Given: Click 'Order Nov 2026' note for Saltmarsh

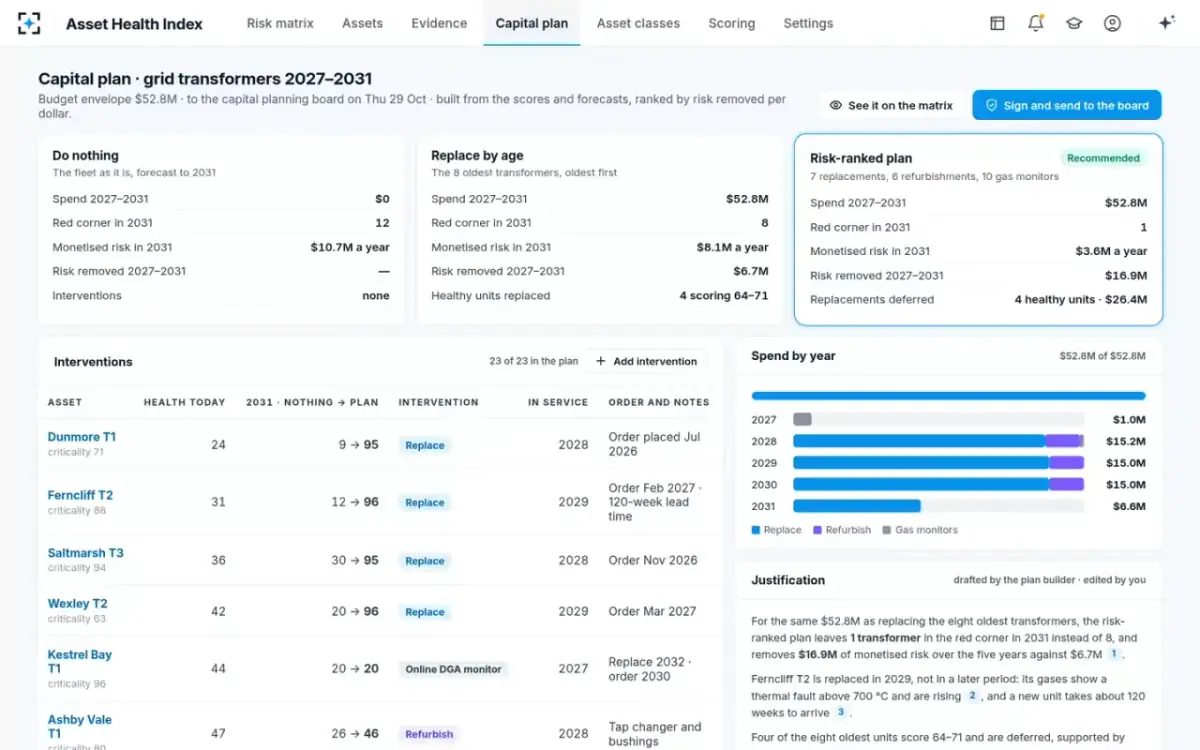Looking at the screenshot, I should [653, 560].
